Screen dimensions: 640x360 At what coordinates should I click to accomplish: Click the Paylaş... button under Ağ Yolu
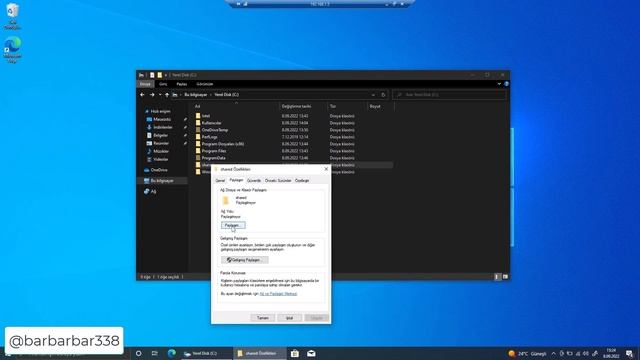point(233,225)
